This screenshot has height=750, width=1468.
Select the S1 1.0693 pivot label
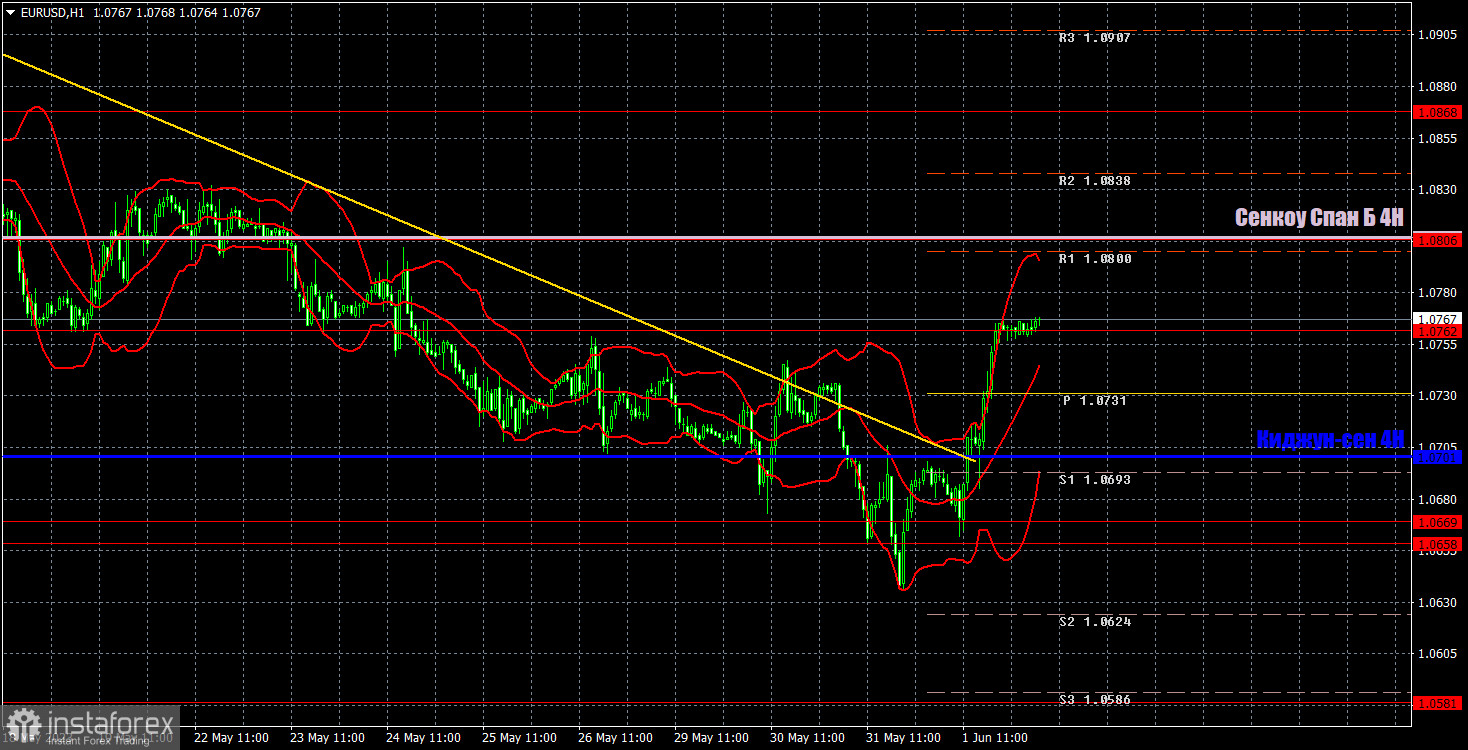(1095, 479)
